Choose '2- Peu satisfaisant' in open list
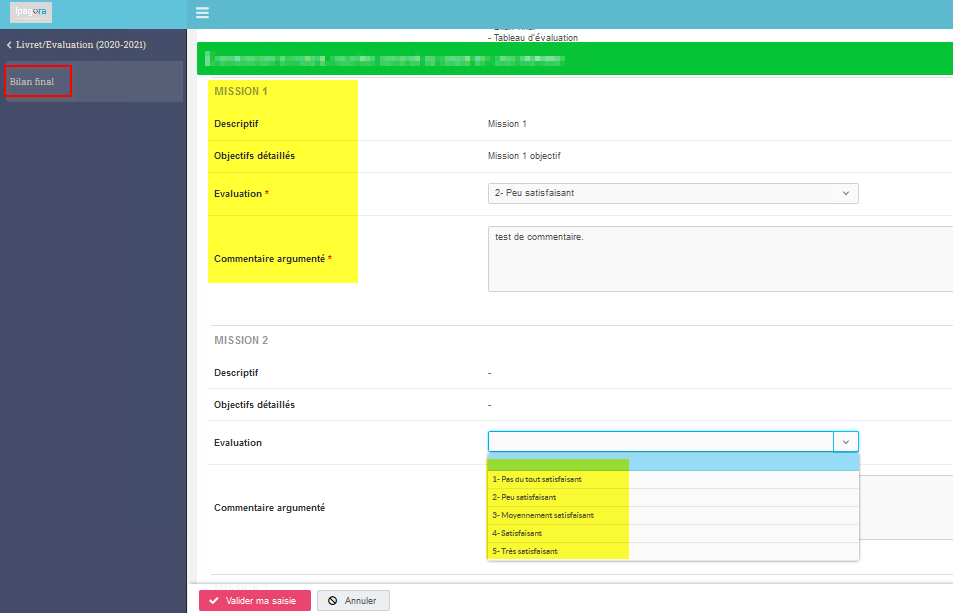The height and width of the screenshot is (613, 953). (673, 498)
